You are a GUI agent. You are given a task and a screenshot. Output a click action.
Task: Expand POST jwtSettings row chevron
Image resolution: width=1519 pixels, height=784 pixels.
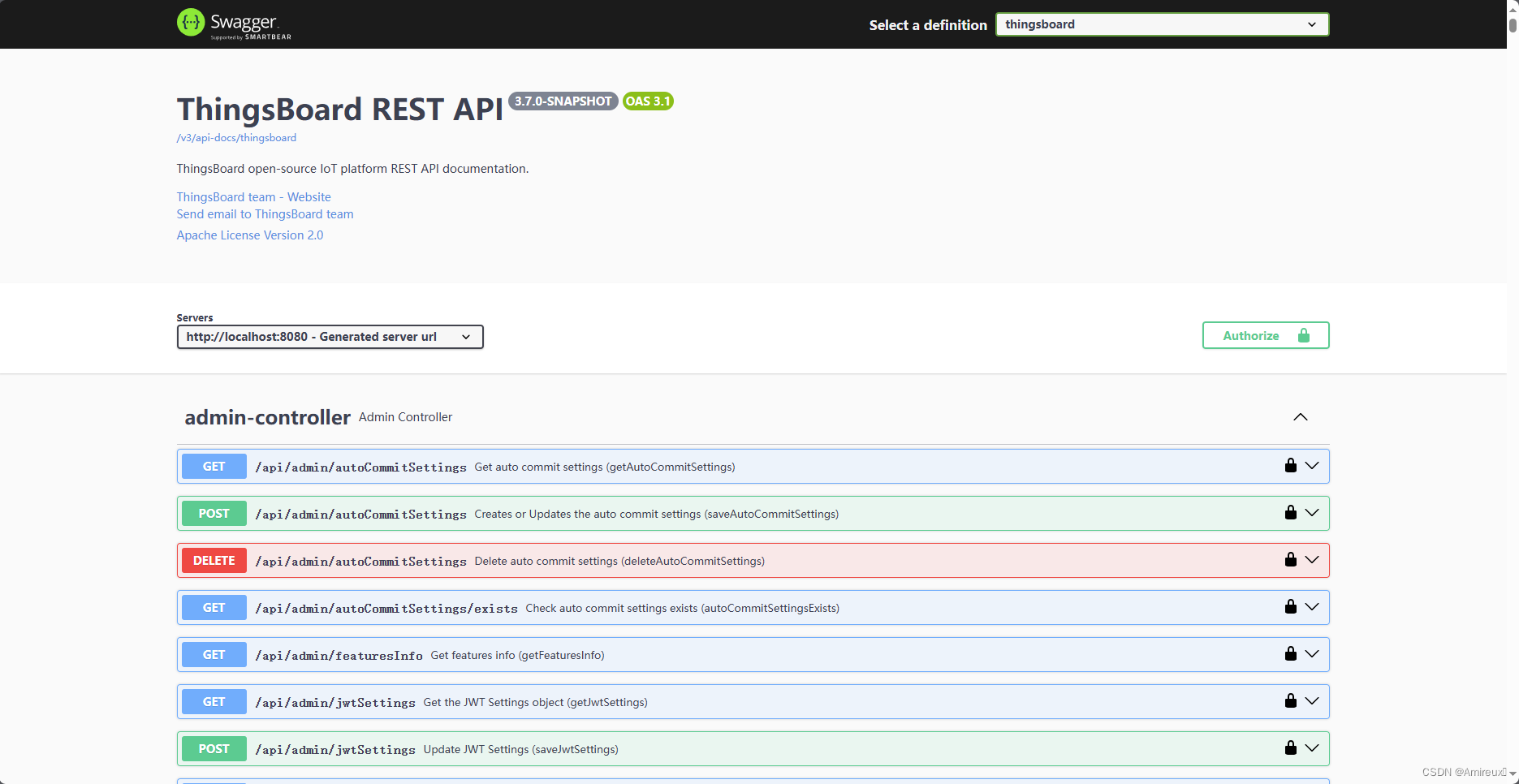point(1312,748)
